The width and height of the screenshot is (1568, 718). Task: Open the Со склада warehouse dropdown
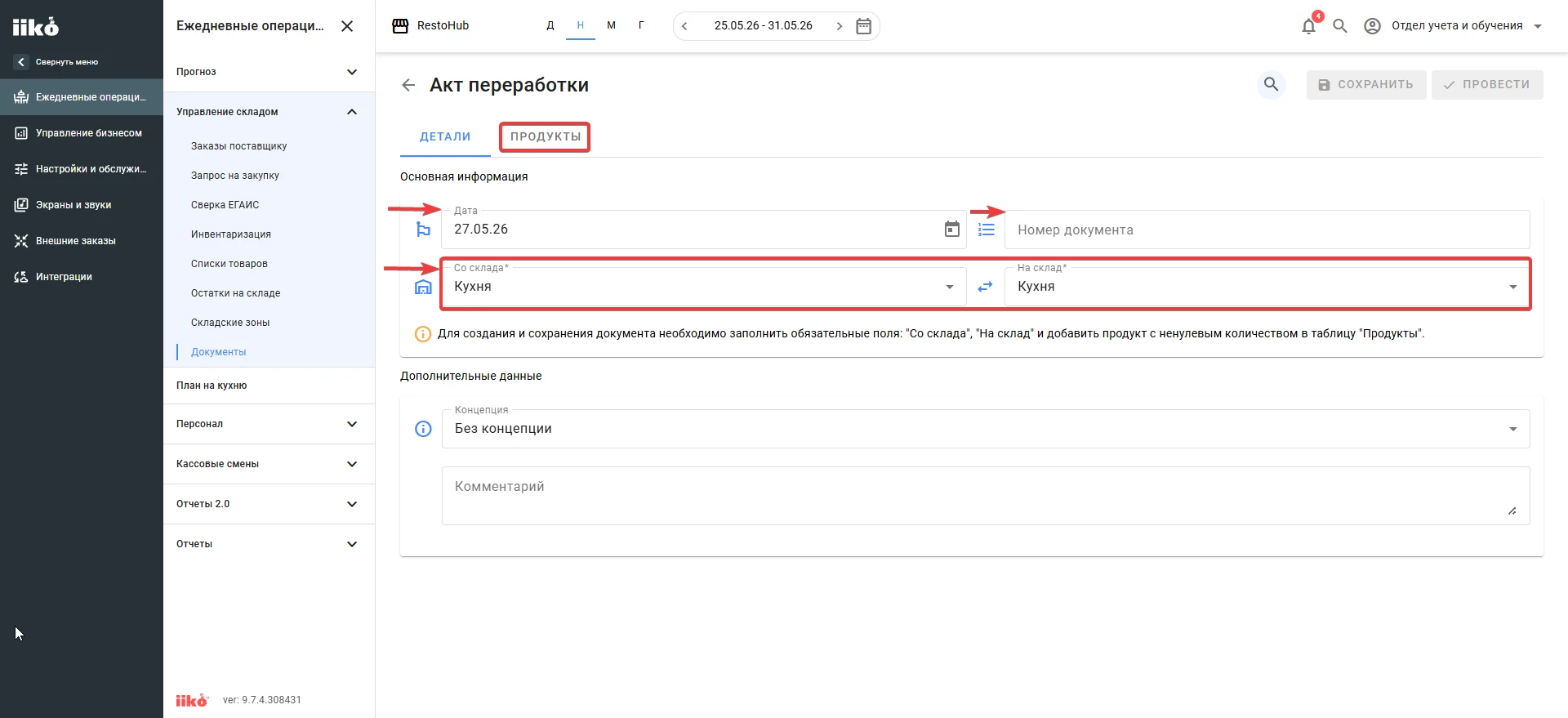(x=704, y=287)
